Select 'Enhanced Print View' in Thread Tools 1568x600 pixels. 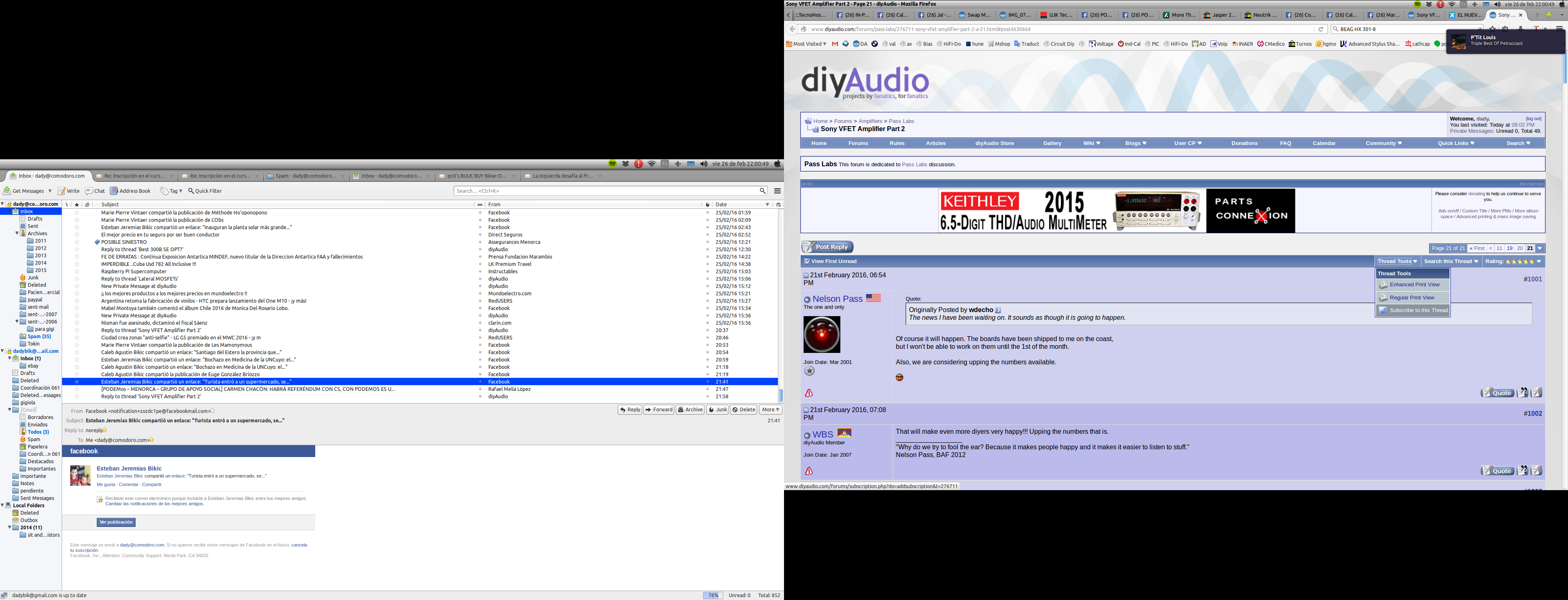(1413, 284)
